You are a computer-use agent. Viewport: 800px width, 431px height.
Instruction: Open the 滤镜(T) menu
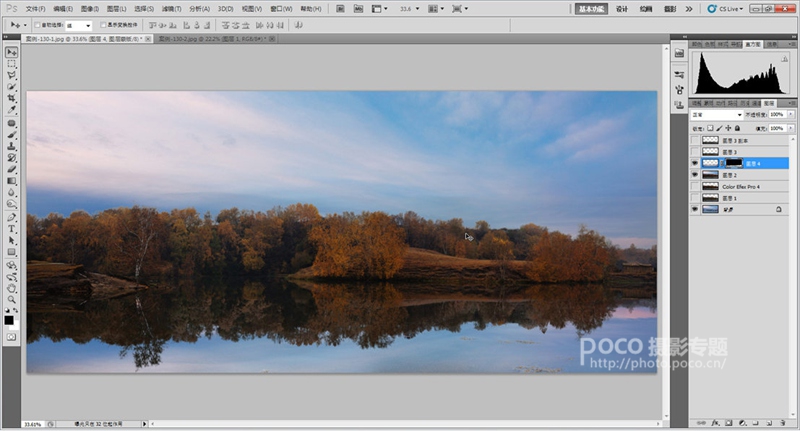[x=171, y=9]
